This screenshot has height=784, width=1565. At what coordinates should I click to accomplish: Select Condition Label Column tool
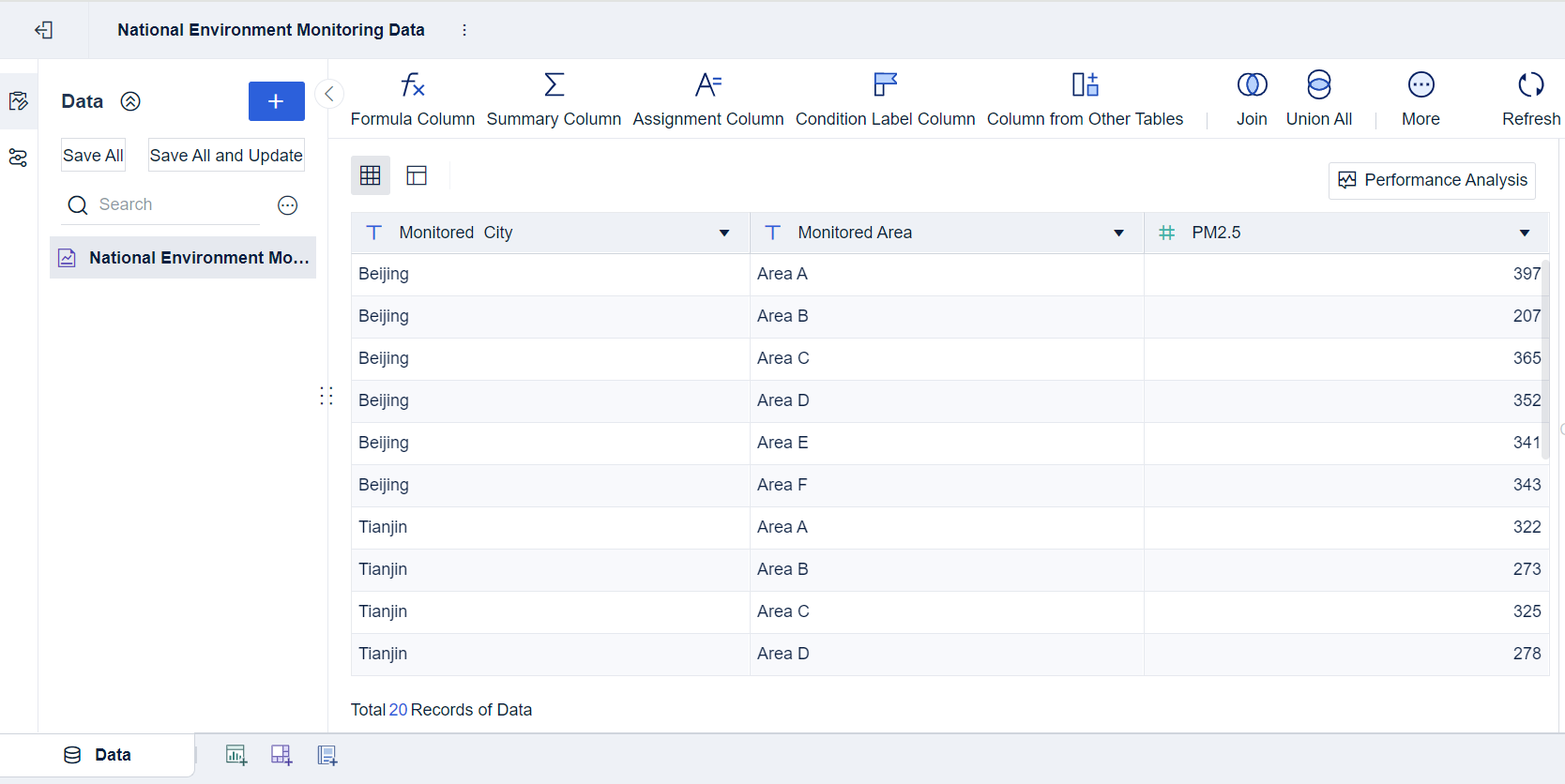coord(885,85)
